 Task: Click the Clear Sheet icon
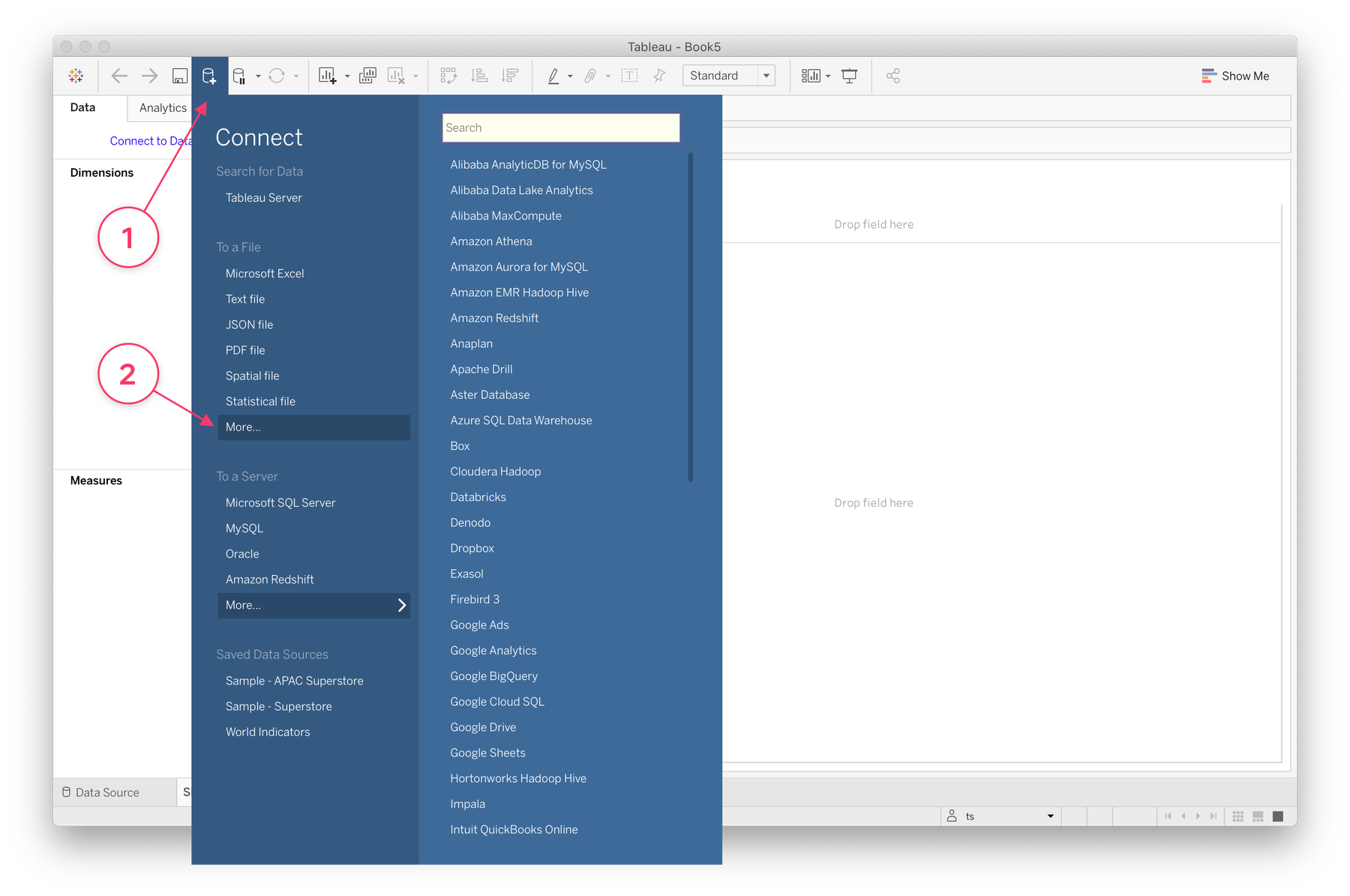(396, 76)
